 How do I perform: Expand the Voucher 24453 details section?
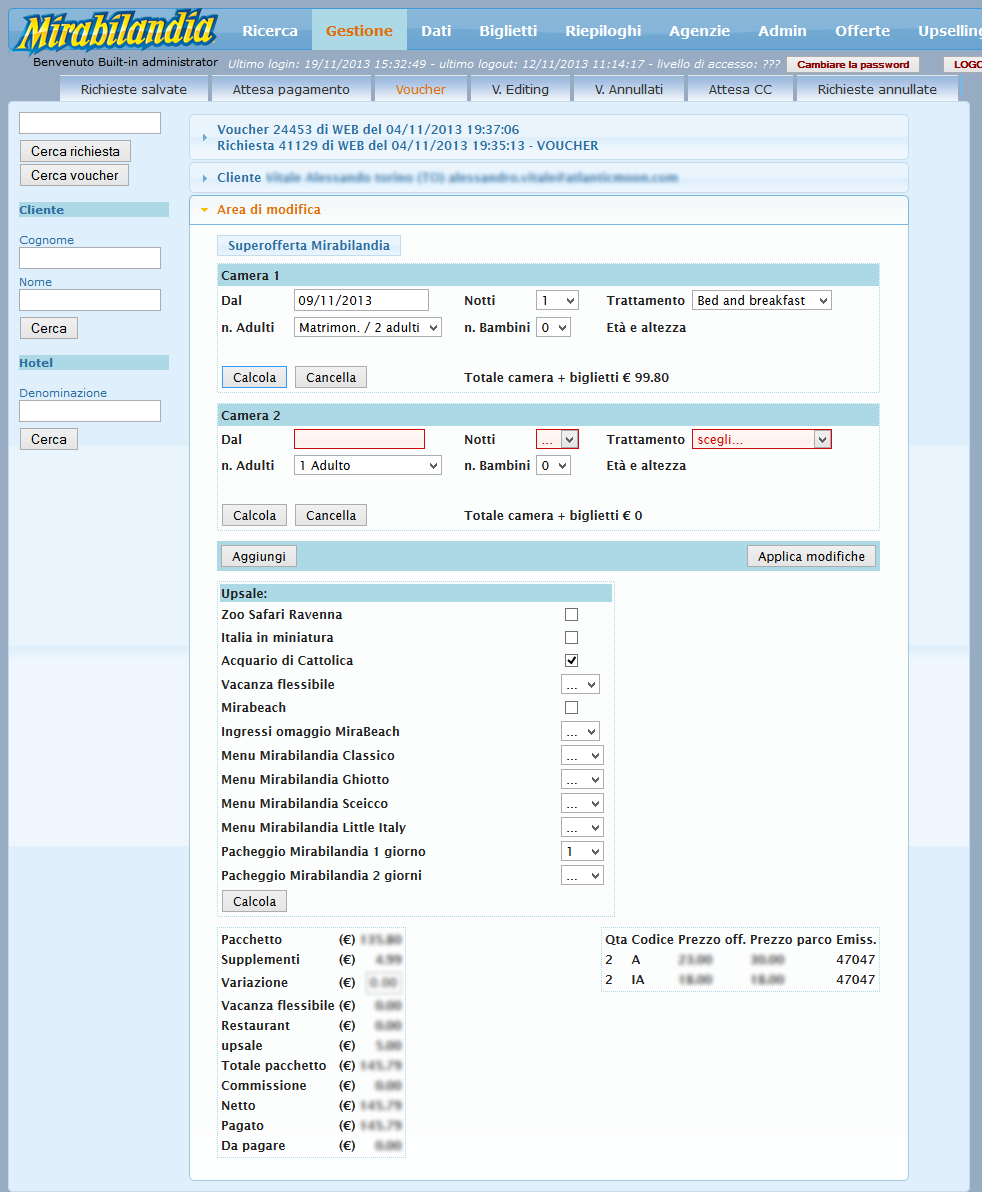point(548,138)
